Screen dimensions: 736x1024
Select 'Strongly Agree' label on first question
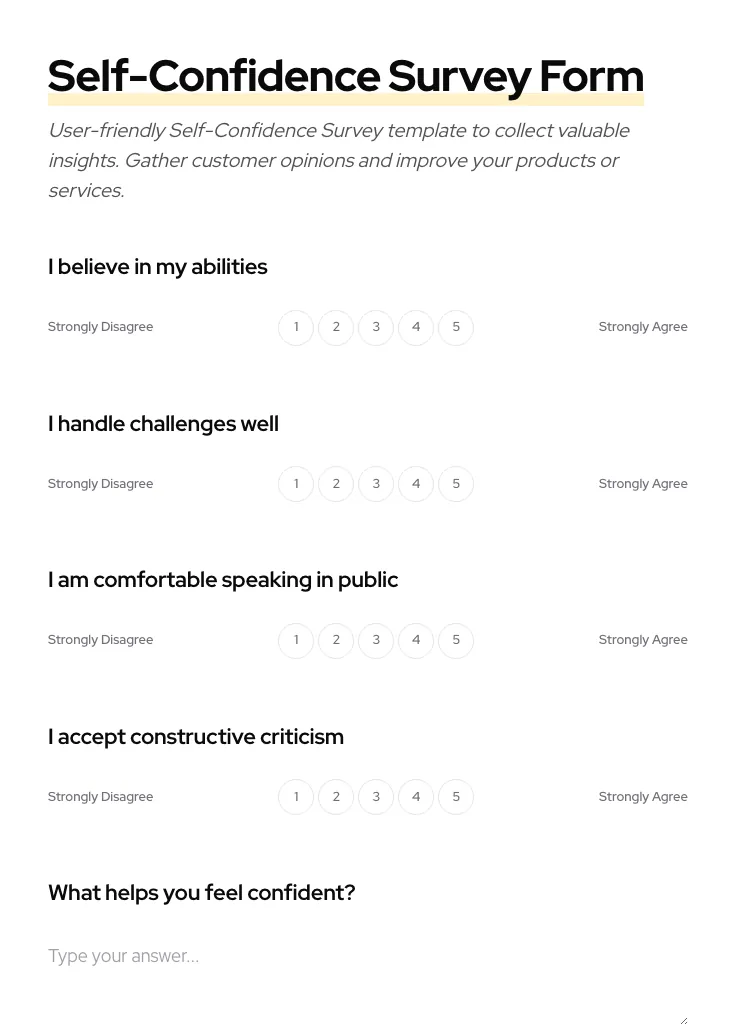point(643,326)
